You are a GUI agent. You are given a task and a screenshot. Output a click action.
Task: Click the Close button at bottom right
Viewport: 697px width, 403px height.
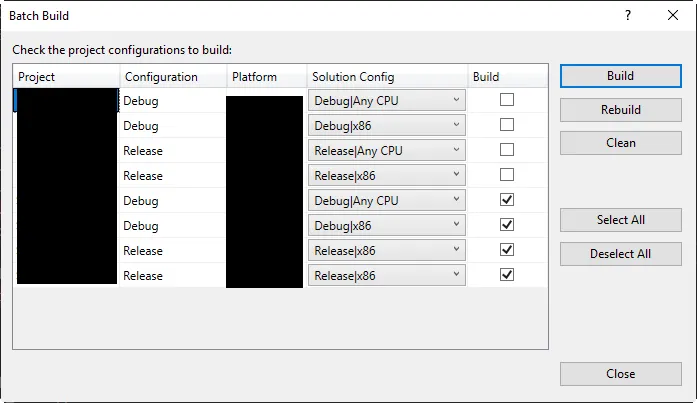point(620,373)
